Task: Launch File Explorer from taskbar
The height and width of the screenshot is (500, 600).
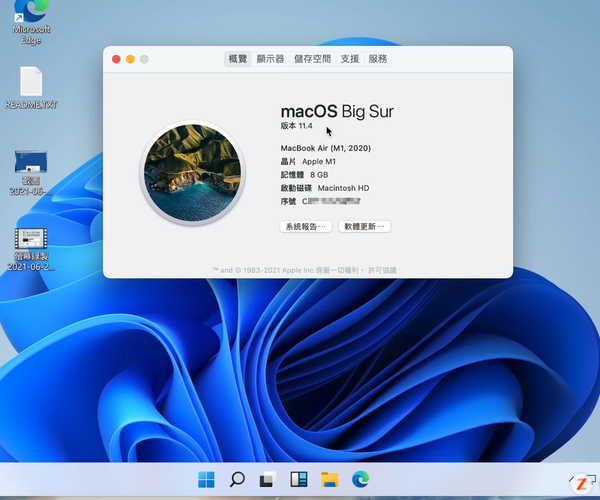Action: coord(329,479)
